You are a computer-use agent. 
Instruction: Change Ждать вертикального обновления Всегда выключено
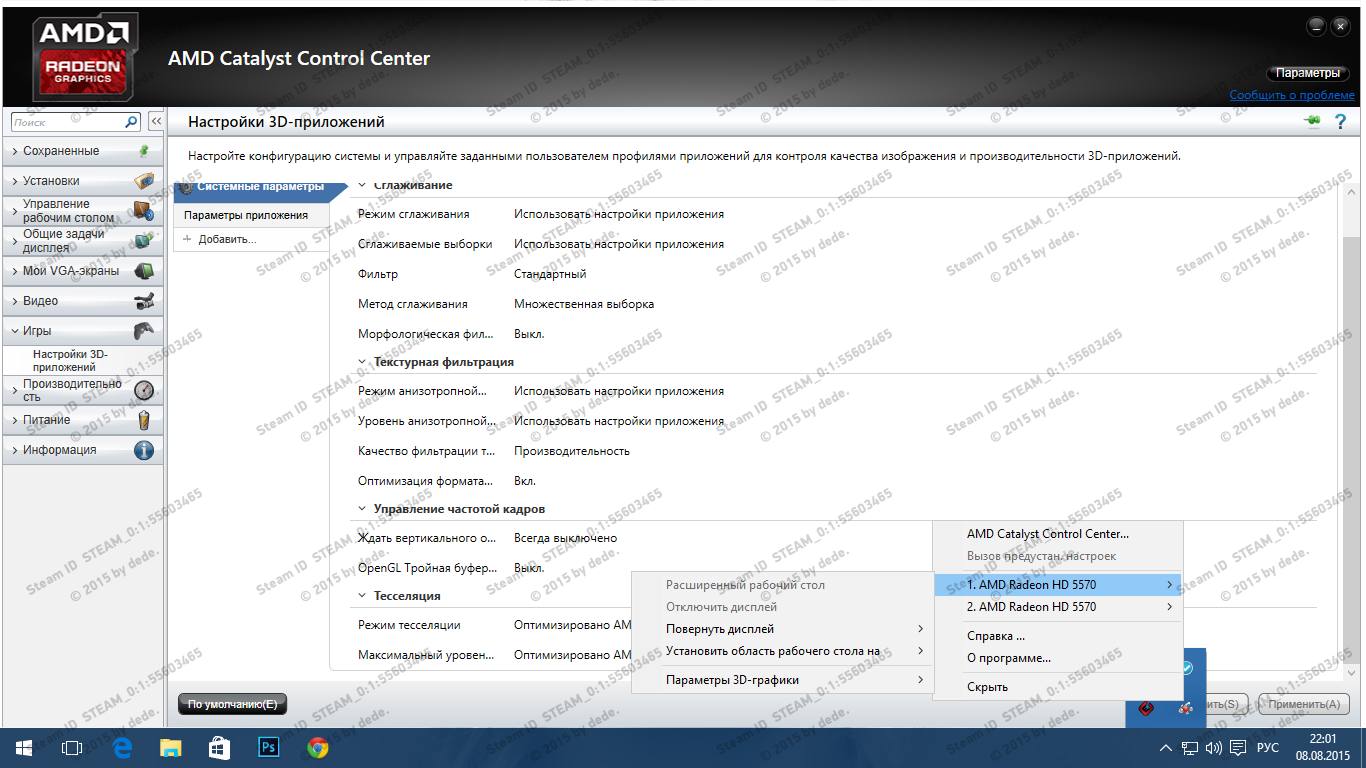point(565,538)
